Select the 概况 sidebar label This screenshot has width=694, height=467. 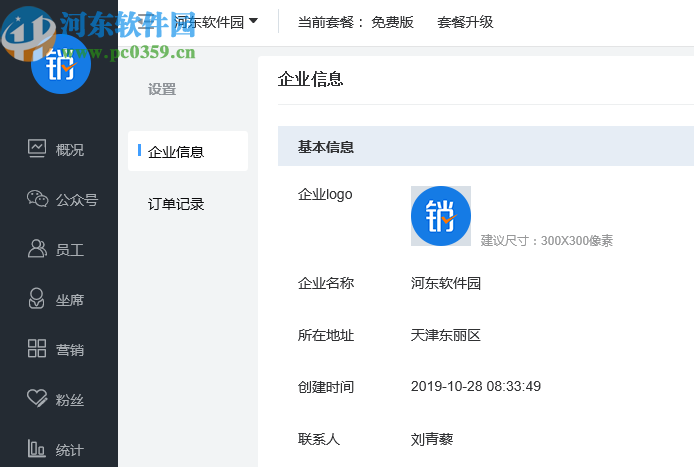click(x=70, y=150)
